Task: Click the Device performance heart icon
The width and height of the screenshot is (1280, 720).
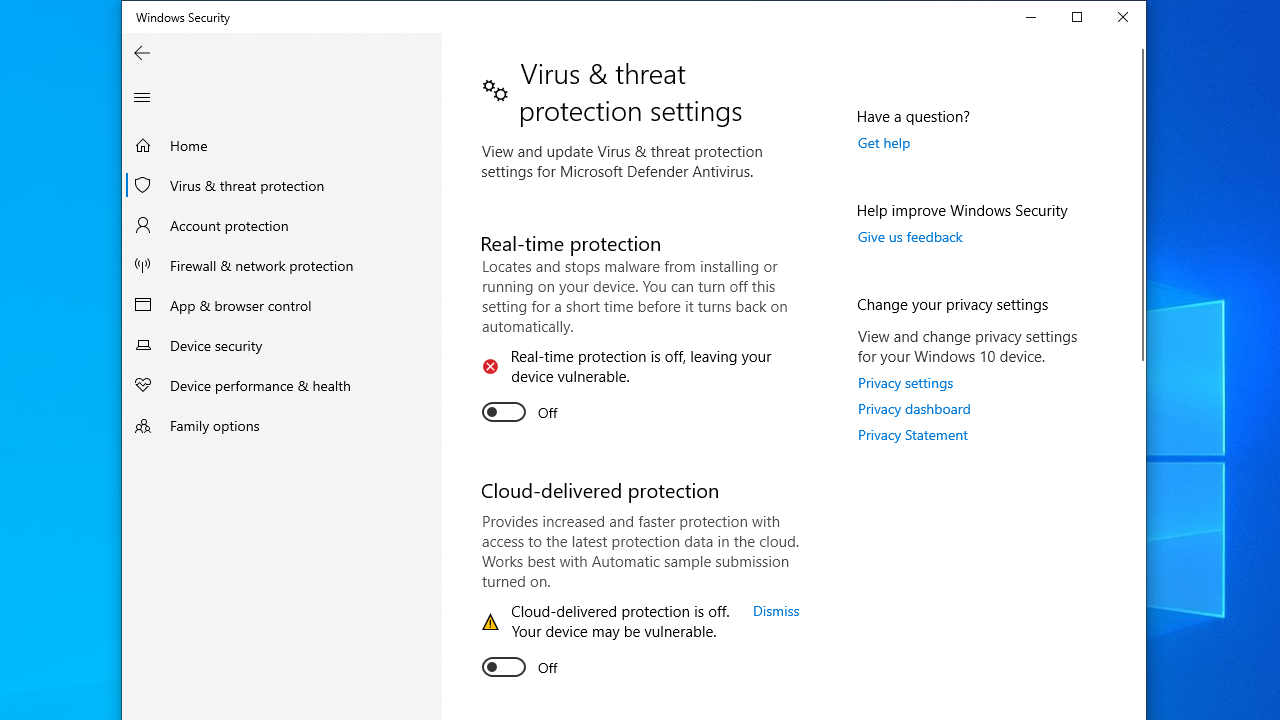Action: pyautogui.click(x=143, y=385)
